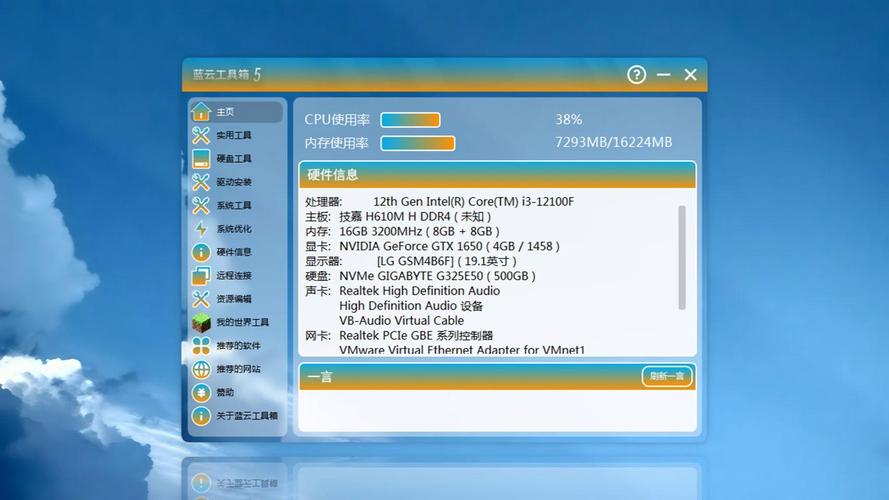The width and height of the screenshot is (889, 500).
Task: Open the 赞助 sidebar label
Action: tap(225, 392)
